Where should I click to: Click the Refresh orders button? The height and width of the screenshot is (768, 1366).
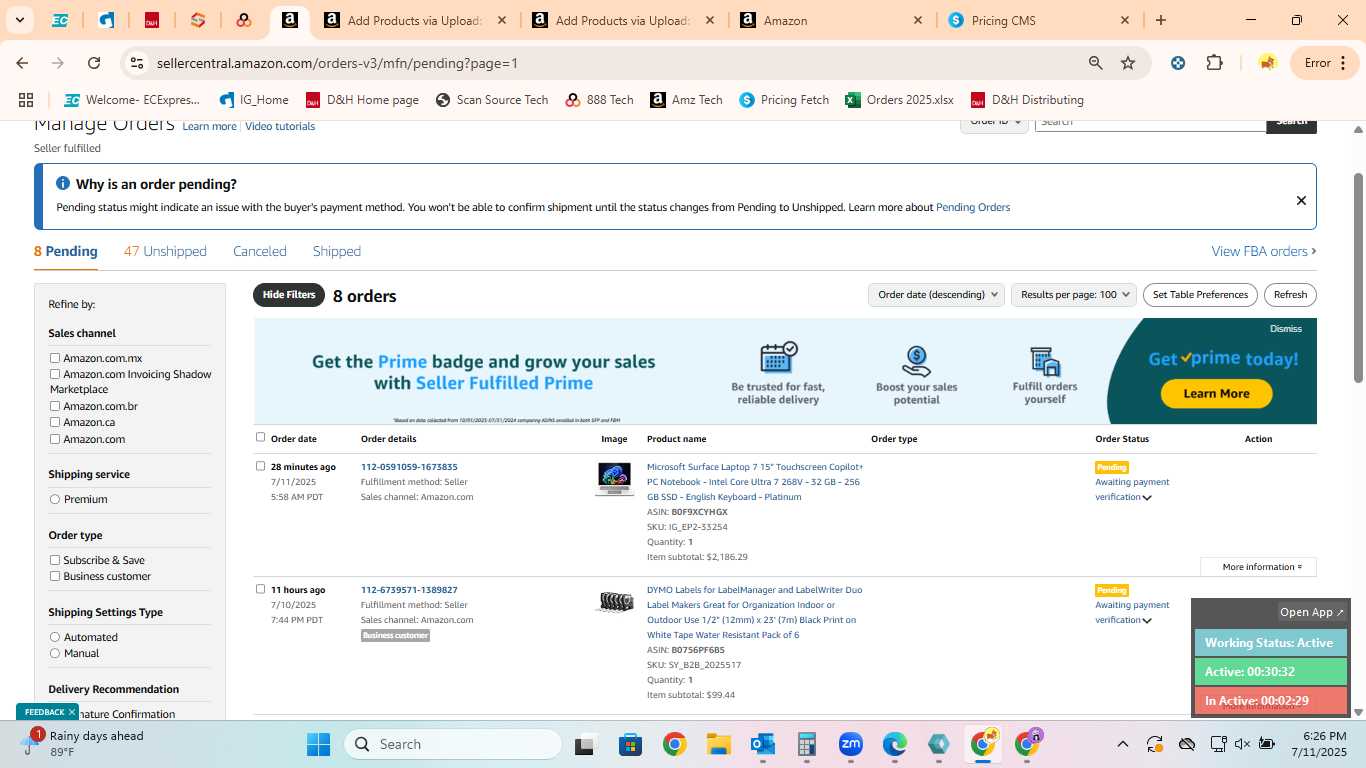pyautogui.click(x=1290, y=295)
